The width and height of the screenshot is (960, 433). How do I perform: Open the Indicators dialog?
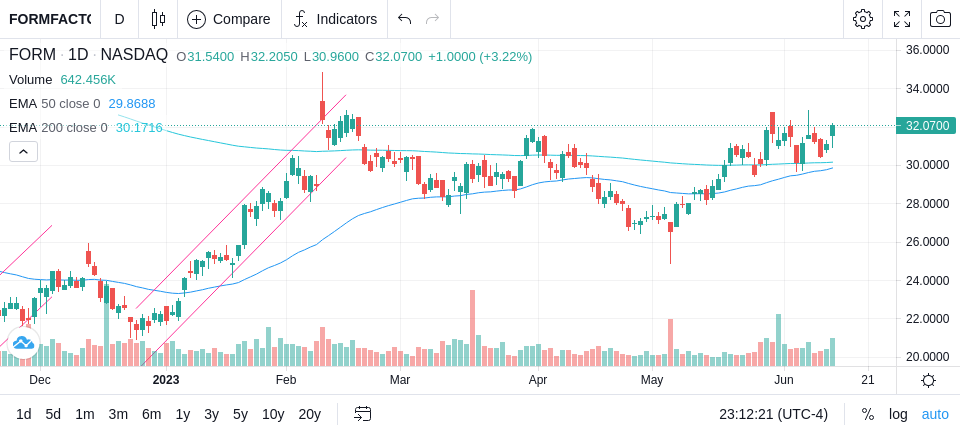coord(335,19)
